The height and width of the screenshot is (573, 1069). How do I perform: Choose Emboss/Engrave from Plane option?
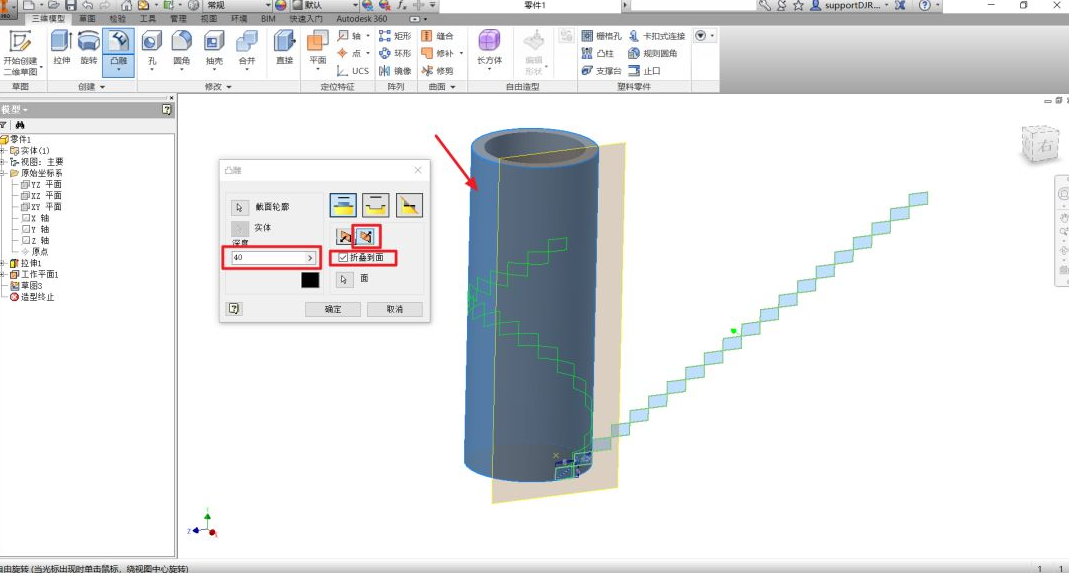tap(409, 205)
